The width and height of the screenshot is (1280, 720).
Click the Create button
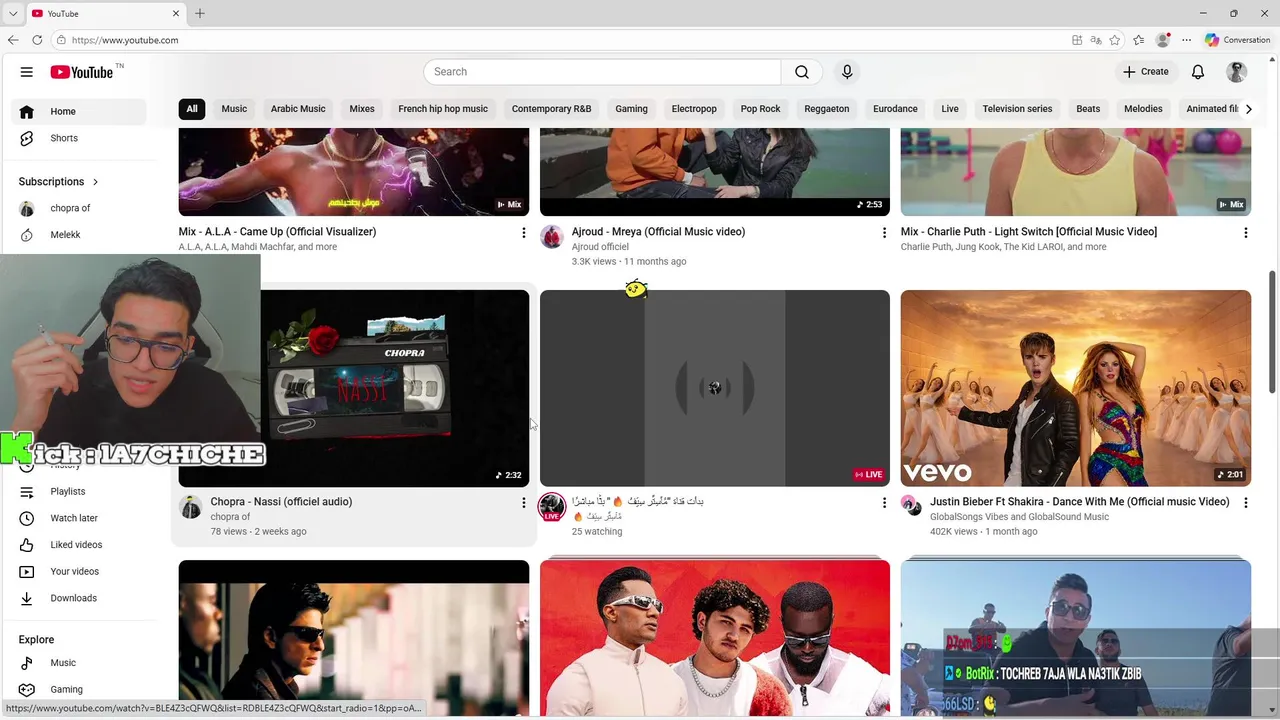pyautogui.click(x=1146, y=72)
